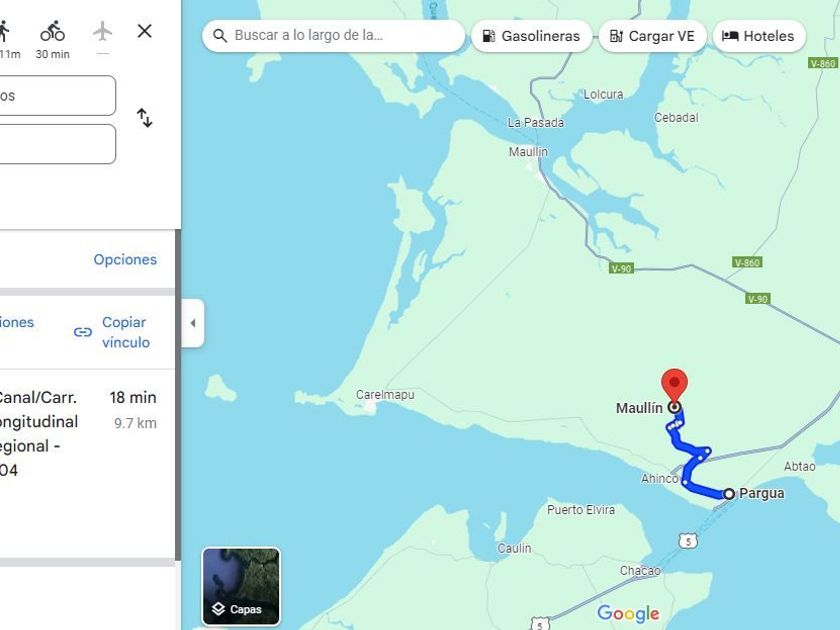Viewport: 840px width, 630px height.
Task: Swap origin and destination points
Action: click(144, 118)
